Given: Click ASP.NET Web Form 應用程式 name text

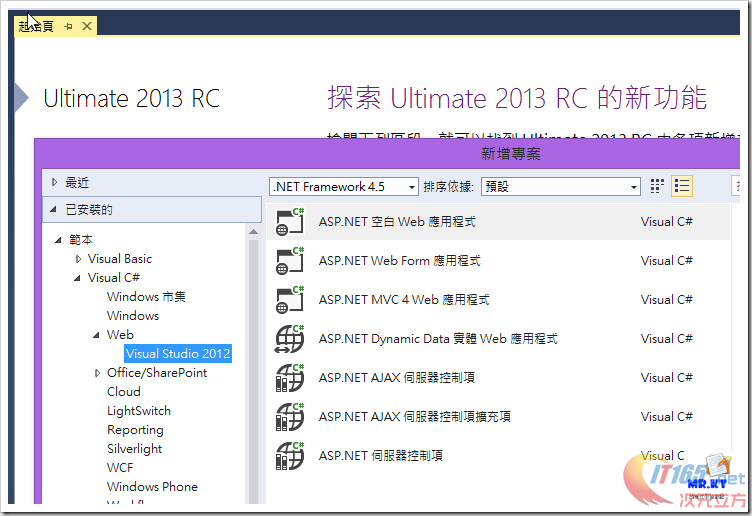Looking at the screenshot, I should click(x=400, y=260).
